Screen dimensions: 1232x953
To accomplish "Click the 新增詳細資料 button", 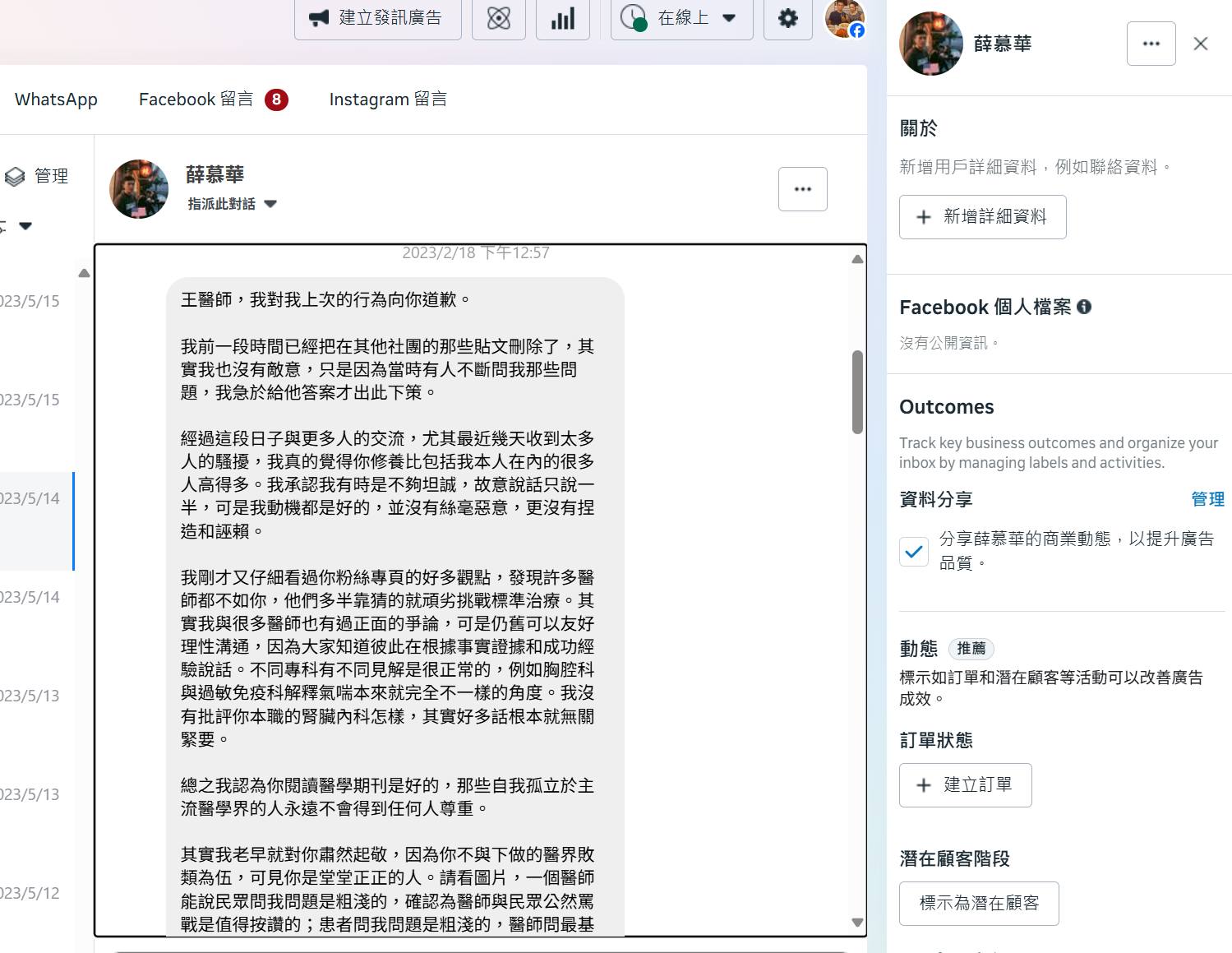I will pos(982,217).
